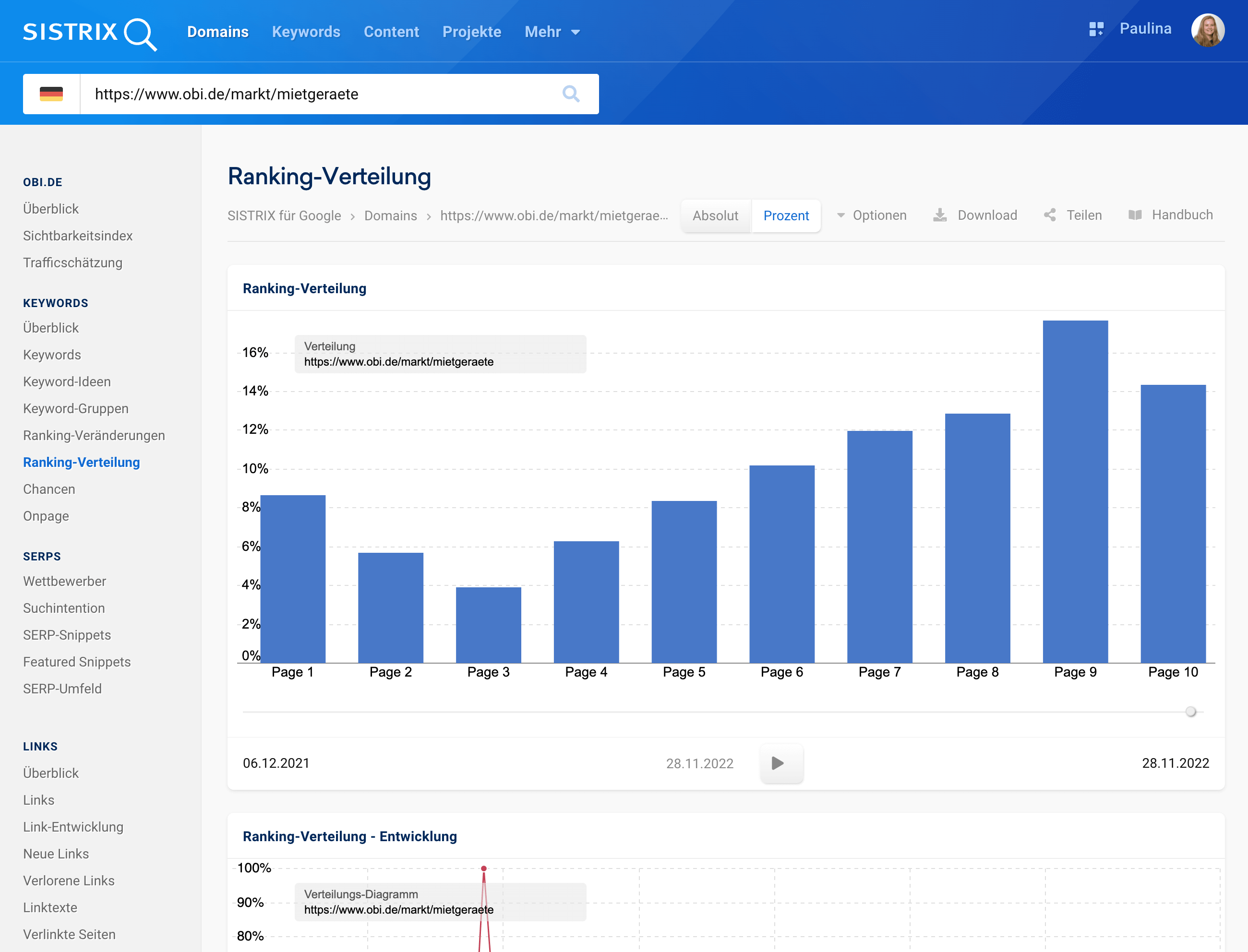1248x952 pixels.
Task: Click the apps grid icon beside Paulina
Action: tap(1096, 29)
